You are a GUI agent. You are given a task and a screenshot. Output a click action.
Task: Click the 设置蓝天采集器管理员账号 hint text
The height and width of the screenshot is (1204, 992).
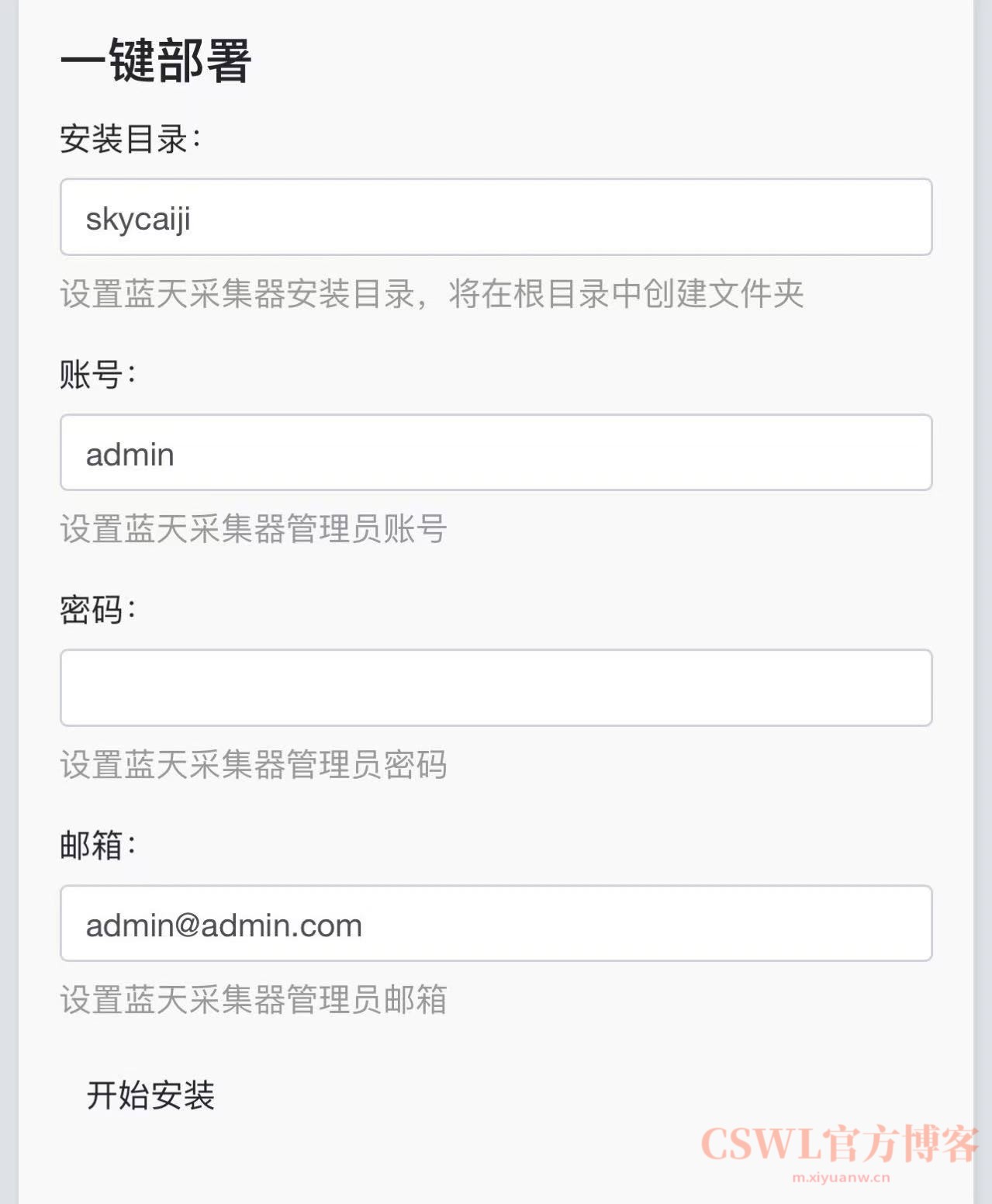[253, 529]
